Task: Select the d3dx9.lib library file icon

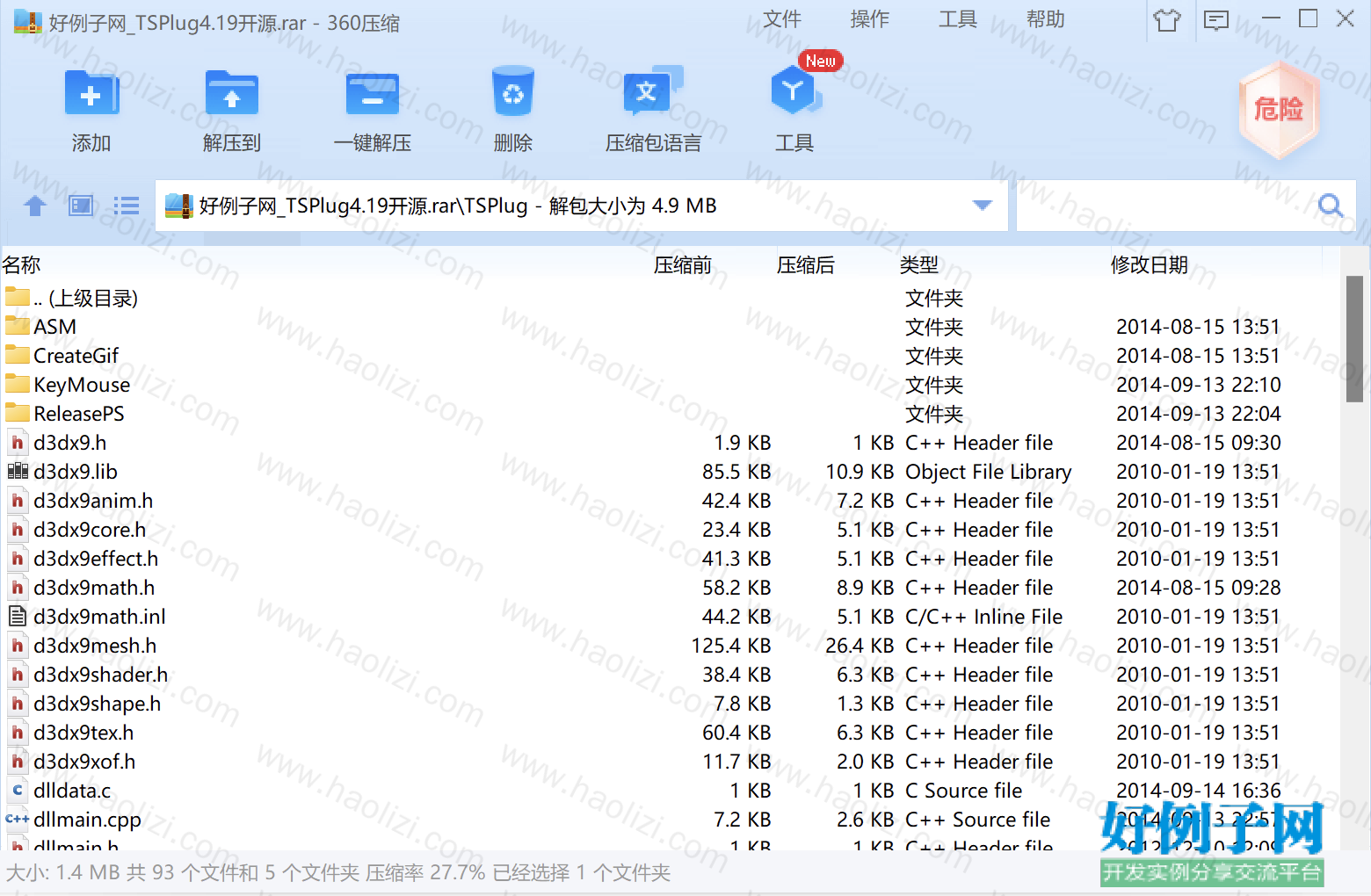Action: 17,471
